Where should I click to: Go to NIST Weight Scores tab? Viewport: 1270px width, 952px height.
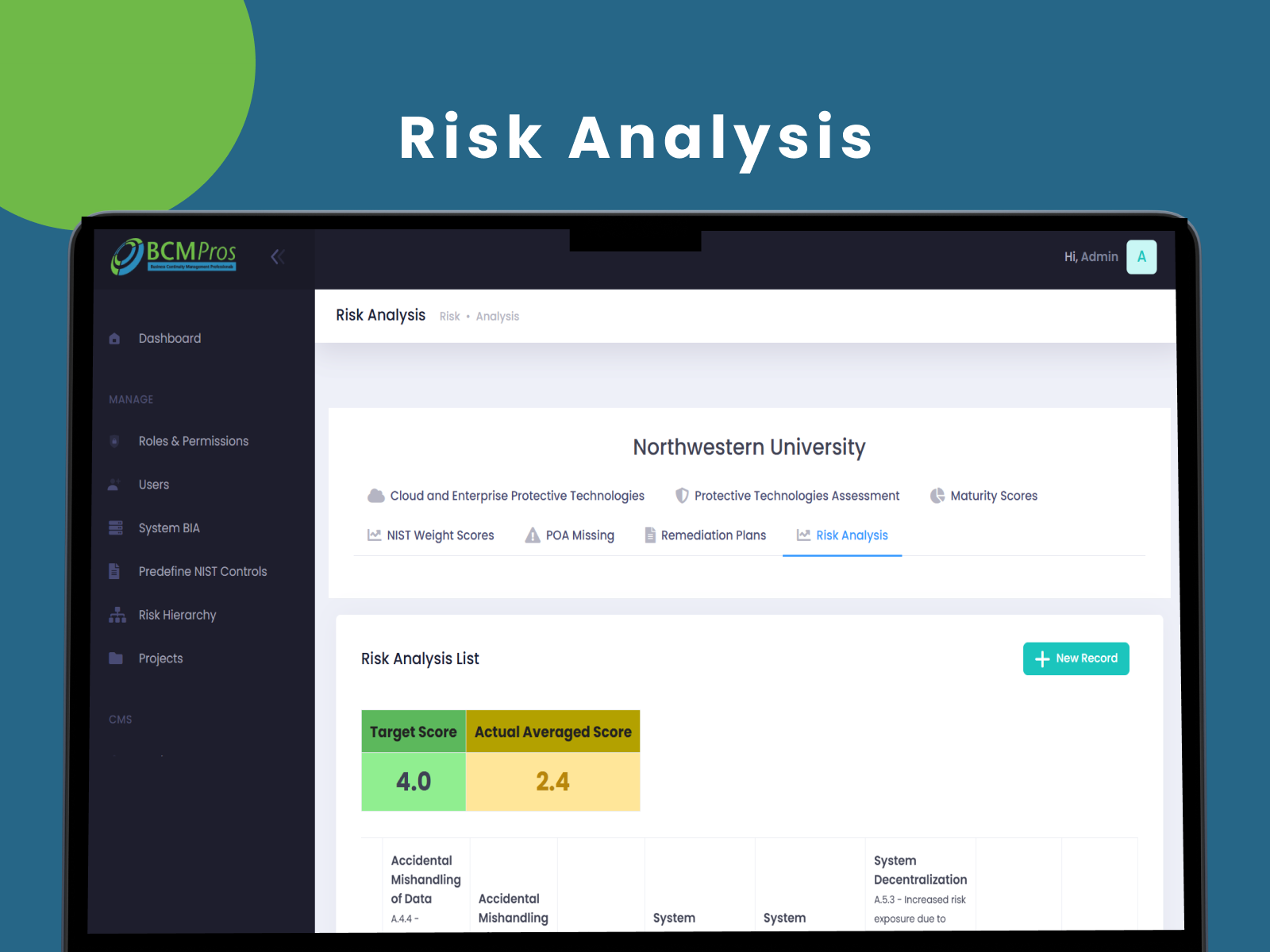click(431, 535)
